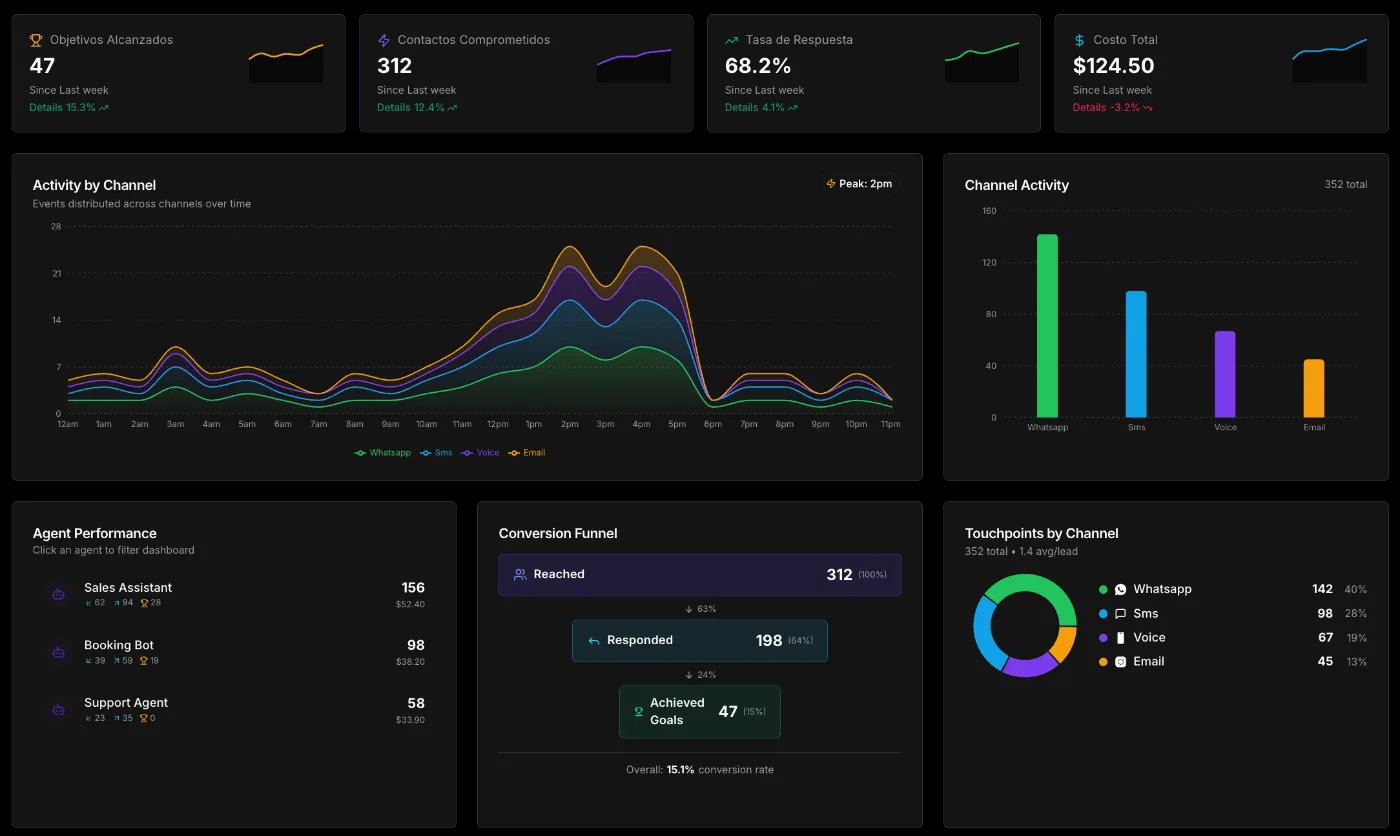Image resolution: width=1400 pixels, height=836 pixels.
Task: Click the lightning icon beside Contactos Comprometidos
Action: pos(384,40)
